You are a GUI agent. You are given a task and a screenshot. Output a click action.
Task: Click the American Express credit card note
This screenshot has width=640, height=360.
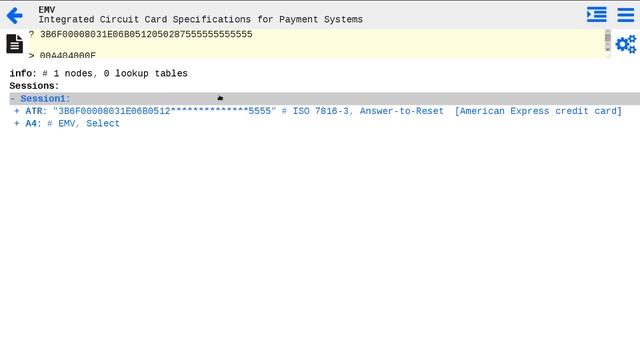coord(538,111)
